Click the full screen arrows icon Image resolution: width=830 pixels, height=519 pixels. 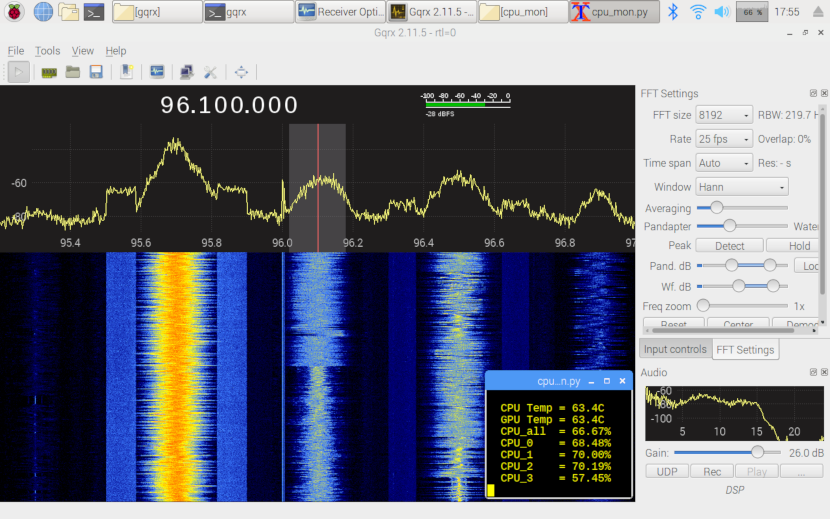point(241,72)
